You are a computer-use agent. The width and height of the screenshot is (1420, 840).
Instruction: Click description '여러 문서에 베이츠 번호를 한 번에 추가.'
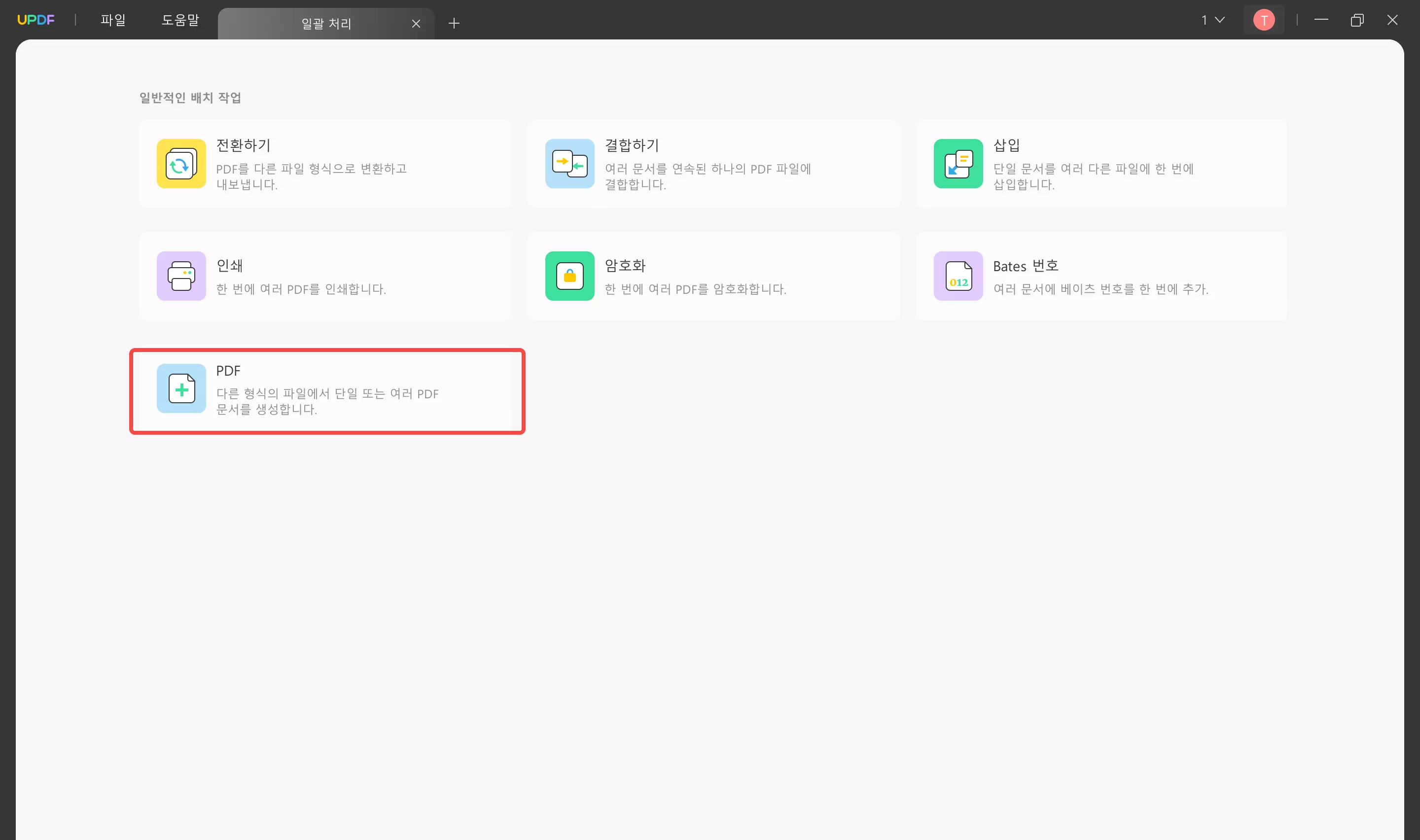click(x=1101, y=289)
